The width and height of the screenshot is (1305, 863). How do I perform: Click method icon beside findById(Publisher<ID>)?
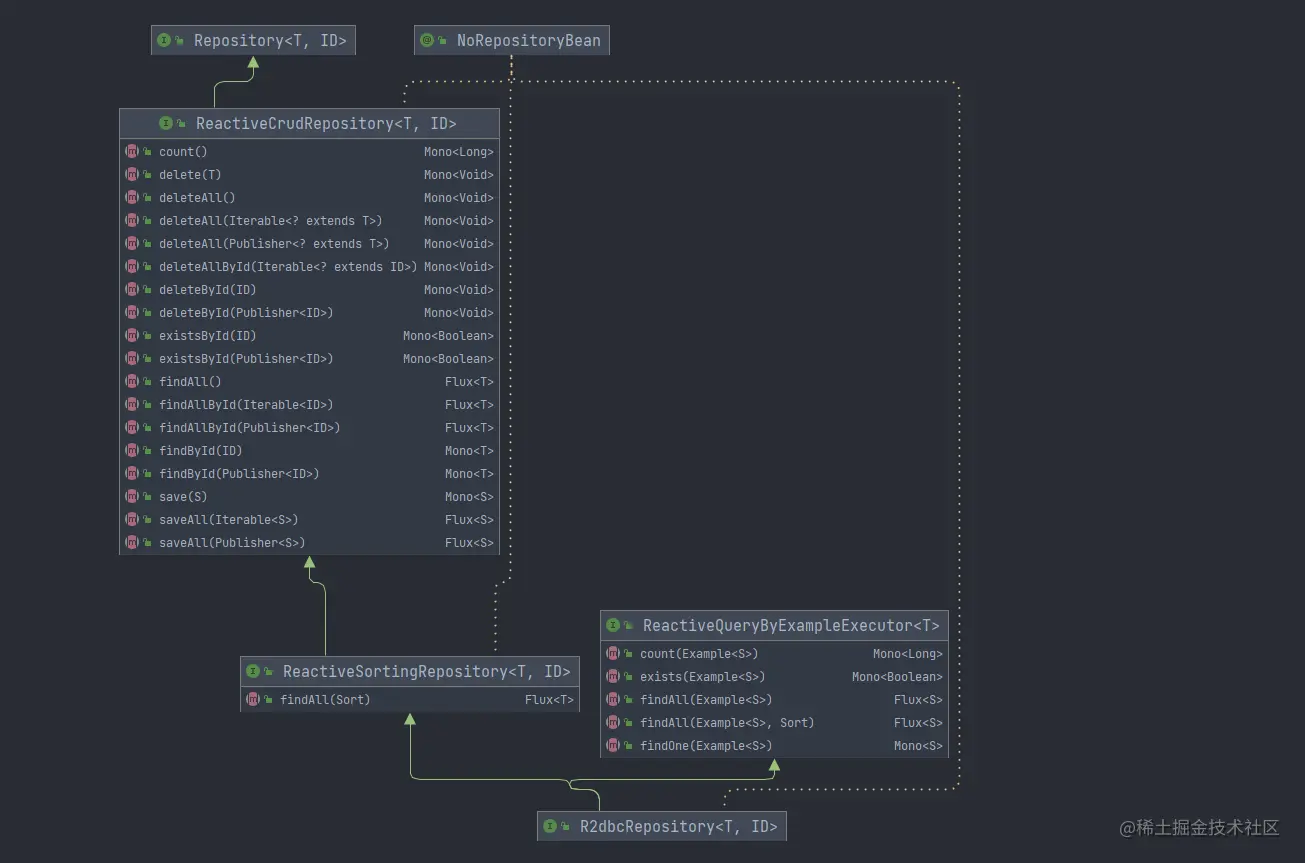[132, 474]
